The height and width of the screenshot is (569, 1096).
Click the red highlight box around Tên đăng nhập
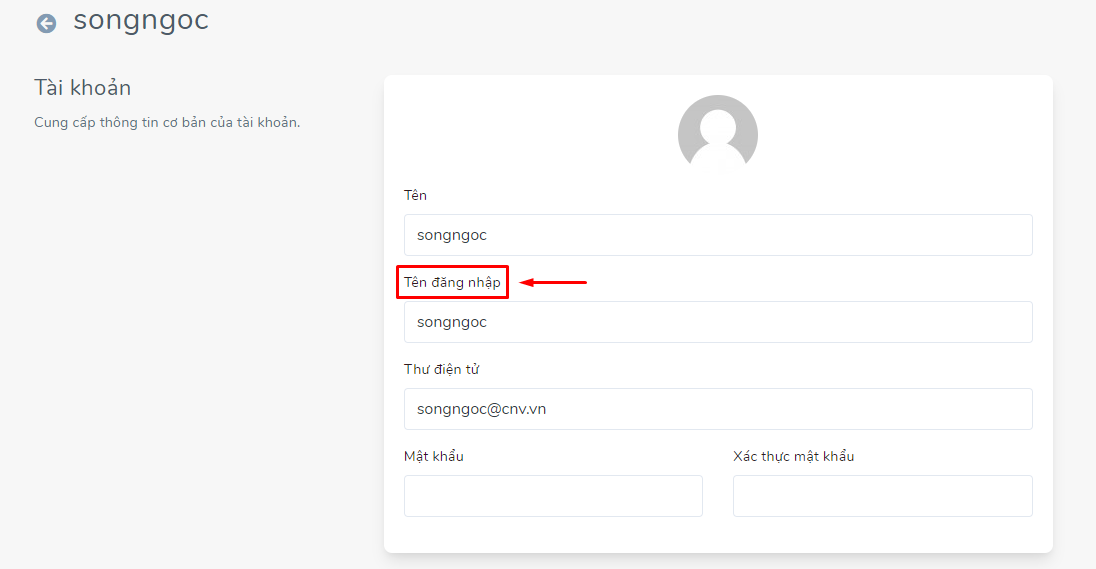coord(452,282)
